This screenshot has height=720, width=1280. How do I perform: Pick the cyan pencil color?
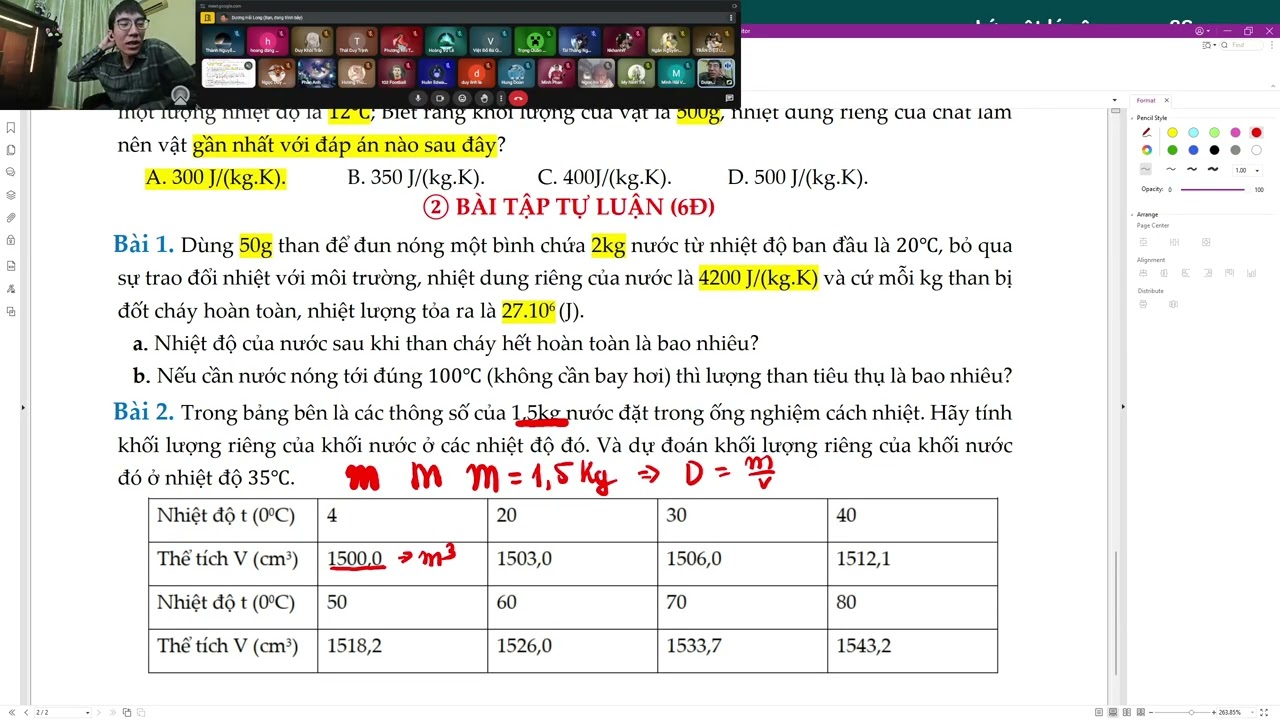coord(1193,133)
